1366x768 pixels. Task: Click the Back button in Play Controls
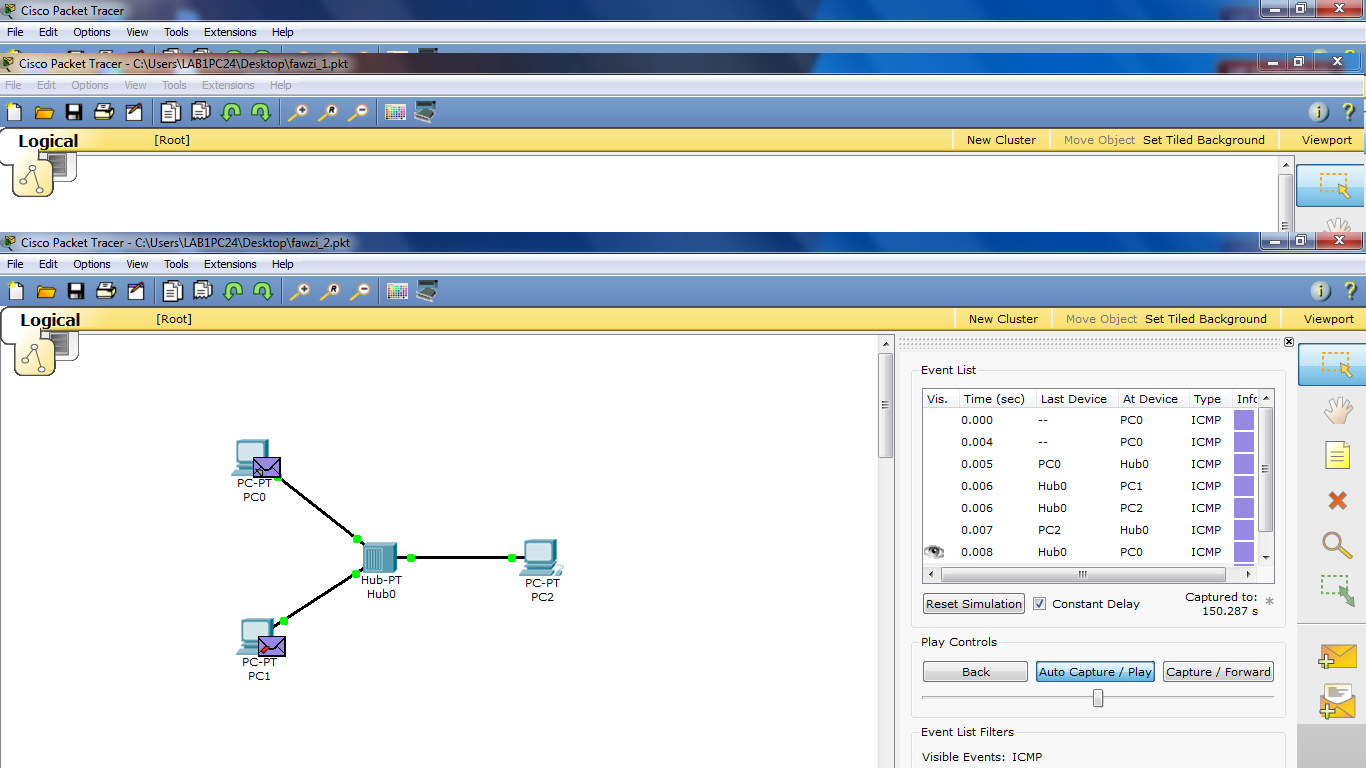click(975, 672)
